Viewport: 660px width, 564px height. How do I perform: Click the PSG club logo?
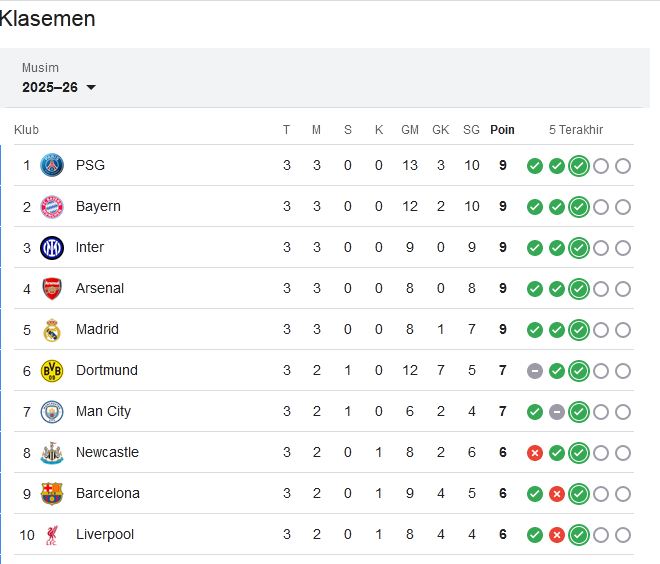51,165
